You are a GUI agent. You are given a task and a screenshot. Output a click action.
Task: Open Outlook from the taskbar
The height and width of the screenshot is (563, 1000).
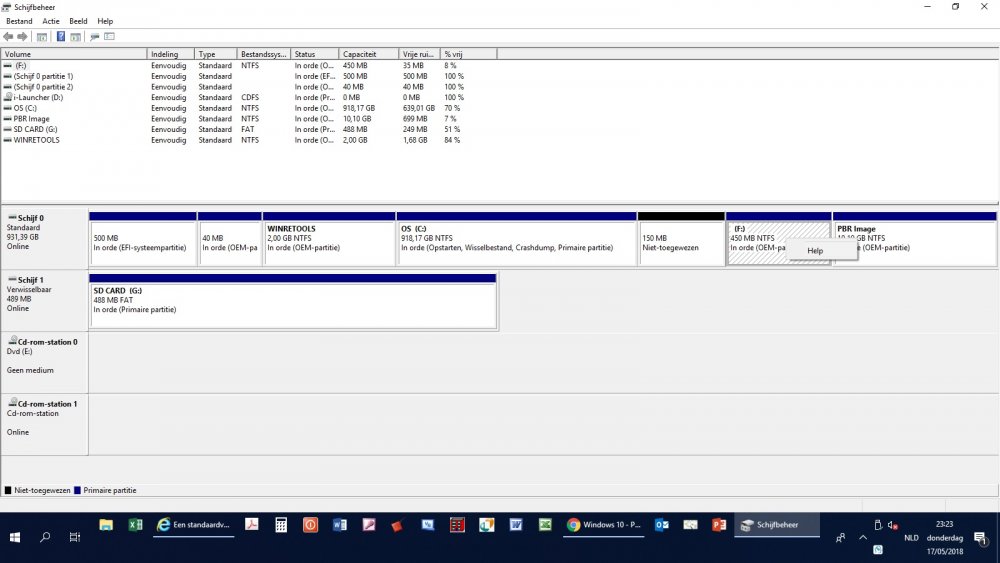661,525
